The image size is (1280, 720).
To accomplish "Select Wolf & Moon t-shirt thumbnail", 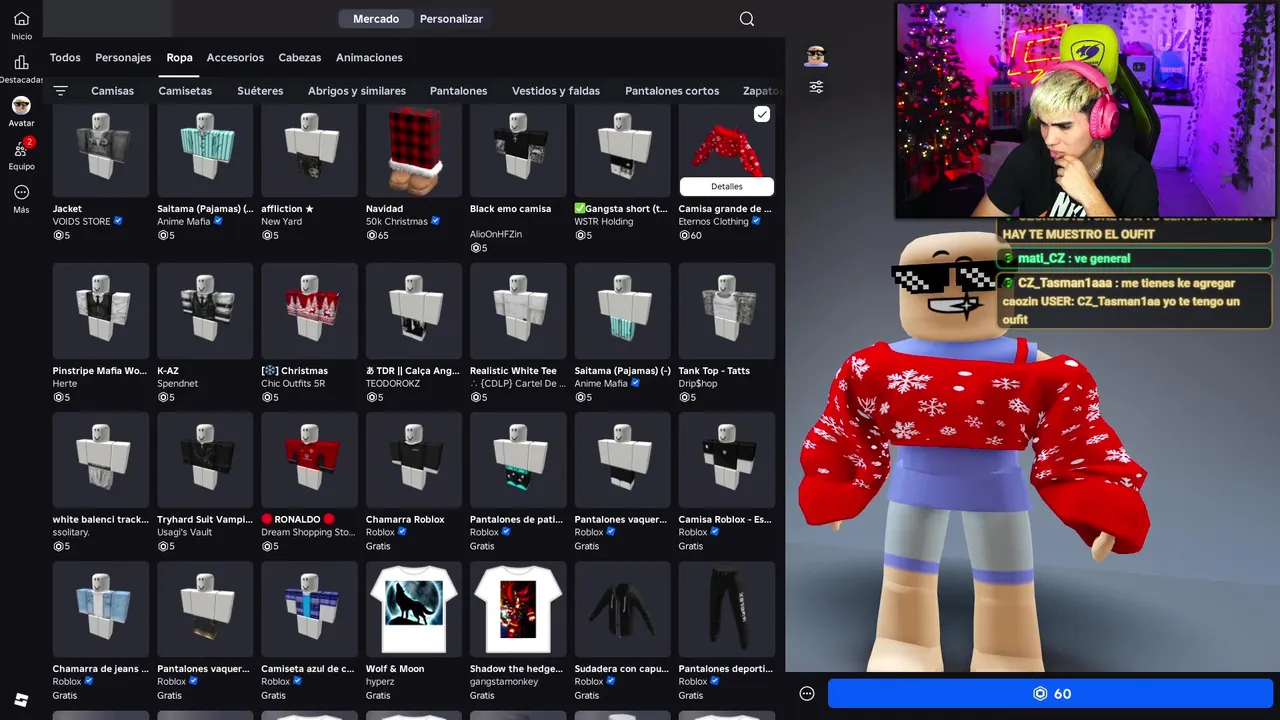I will [414, 609].
